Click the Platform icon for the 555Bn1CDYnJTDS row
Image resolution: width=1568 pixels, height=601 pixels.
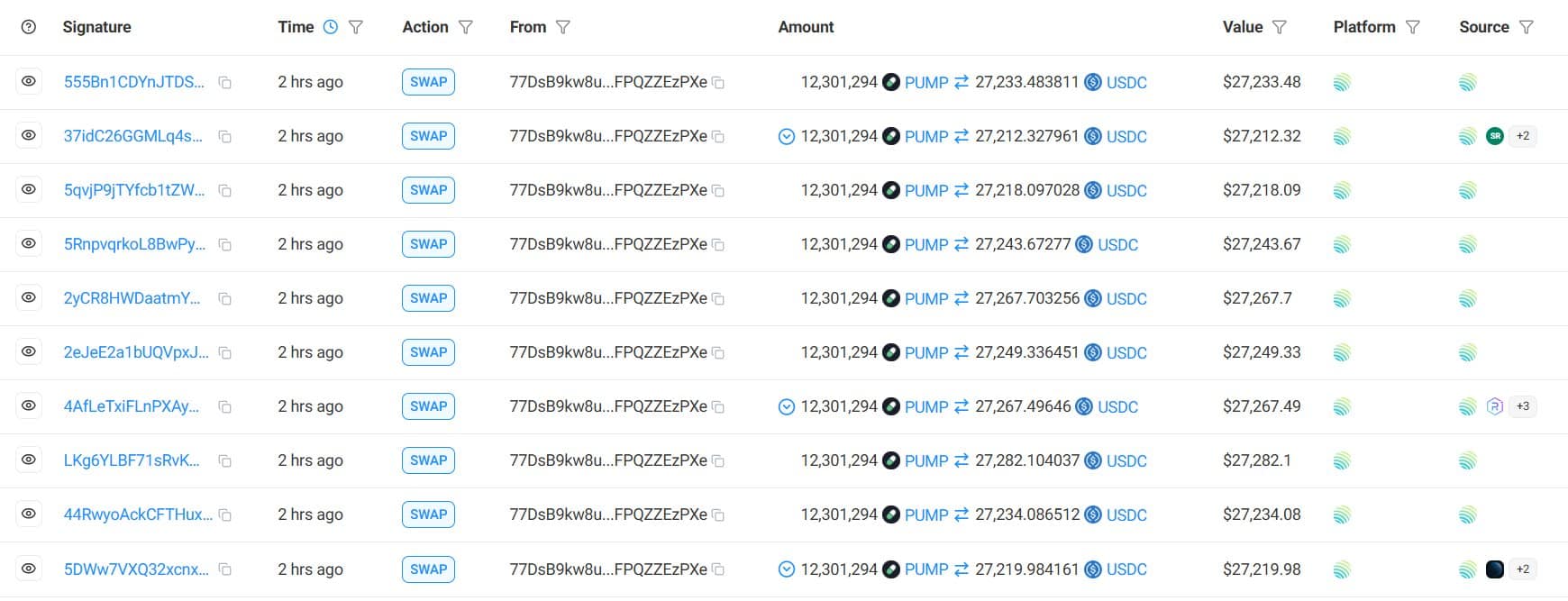pyautogui.click(x=1344, y=81)
